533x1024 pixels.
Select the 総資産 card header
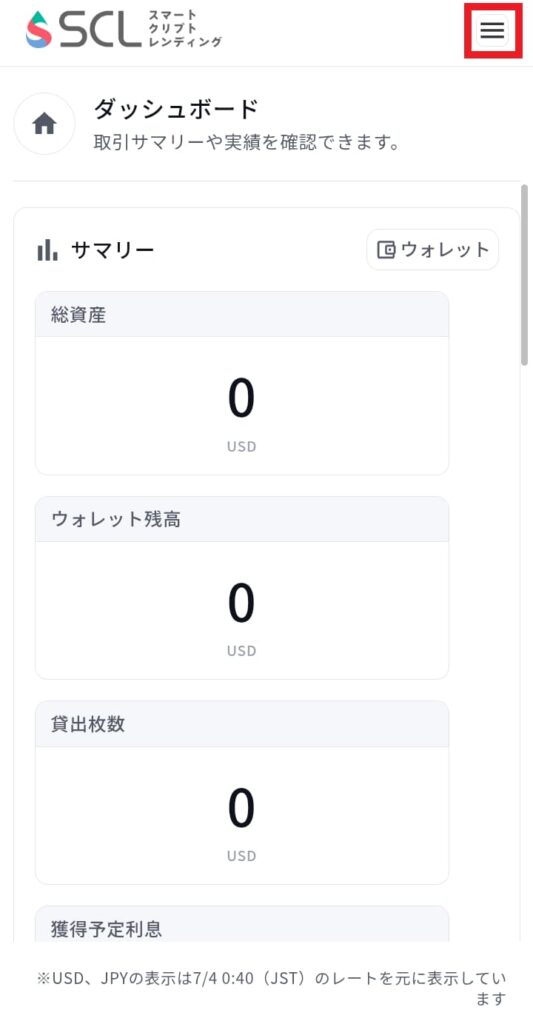[x=242, y=314]
